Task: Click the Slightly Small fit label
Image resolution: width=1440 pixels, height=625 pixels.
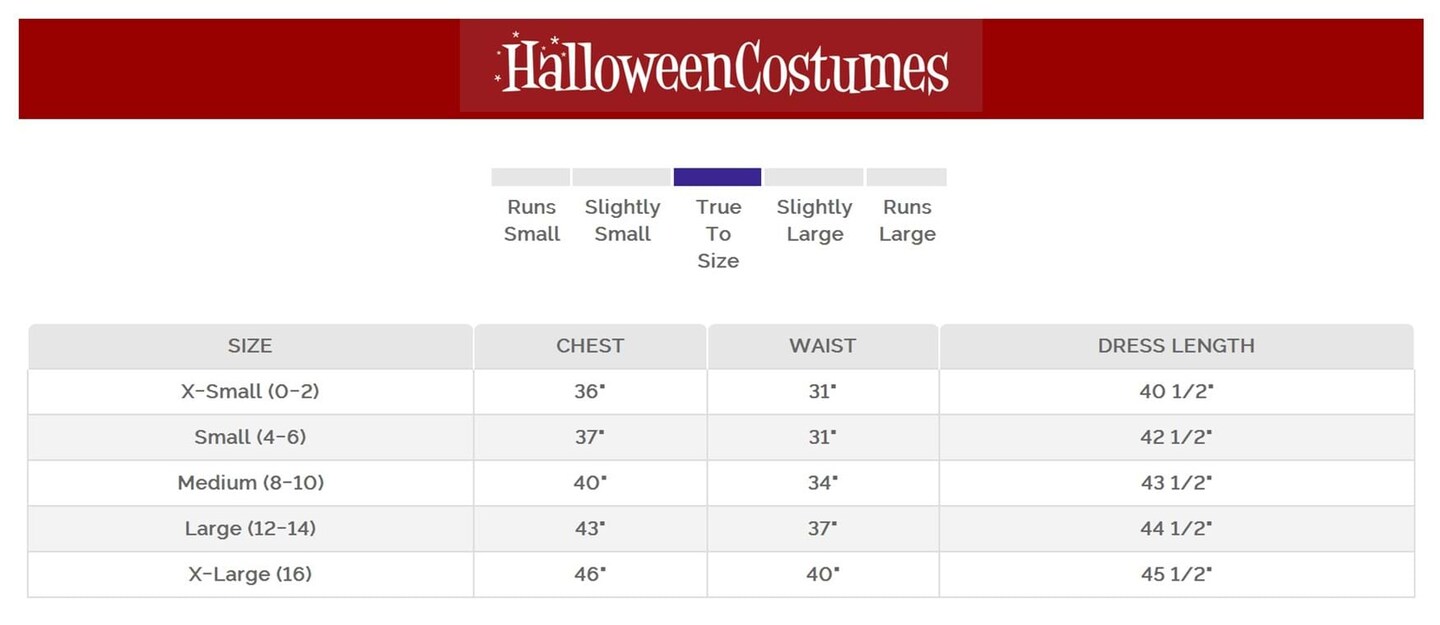Action: pos(622,220)
